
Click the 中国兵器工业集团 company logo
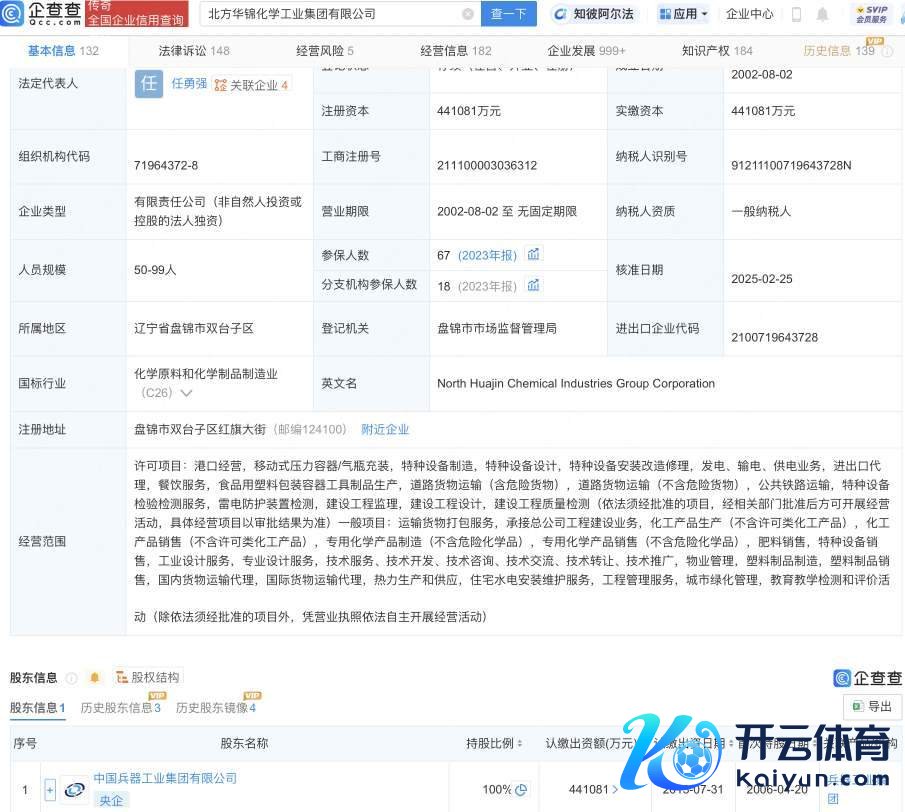click(74, 789)
